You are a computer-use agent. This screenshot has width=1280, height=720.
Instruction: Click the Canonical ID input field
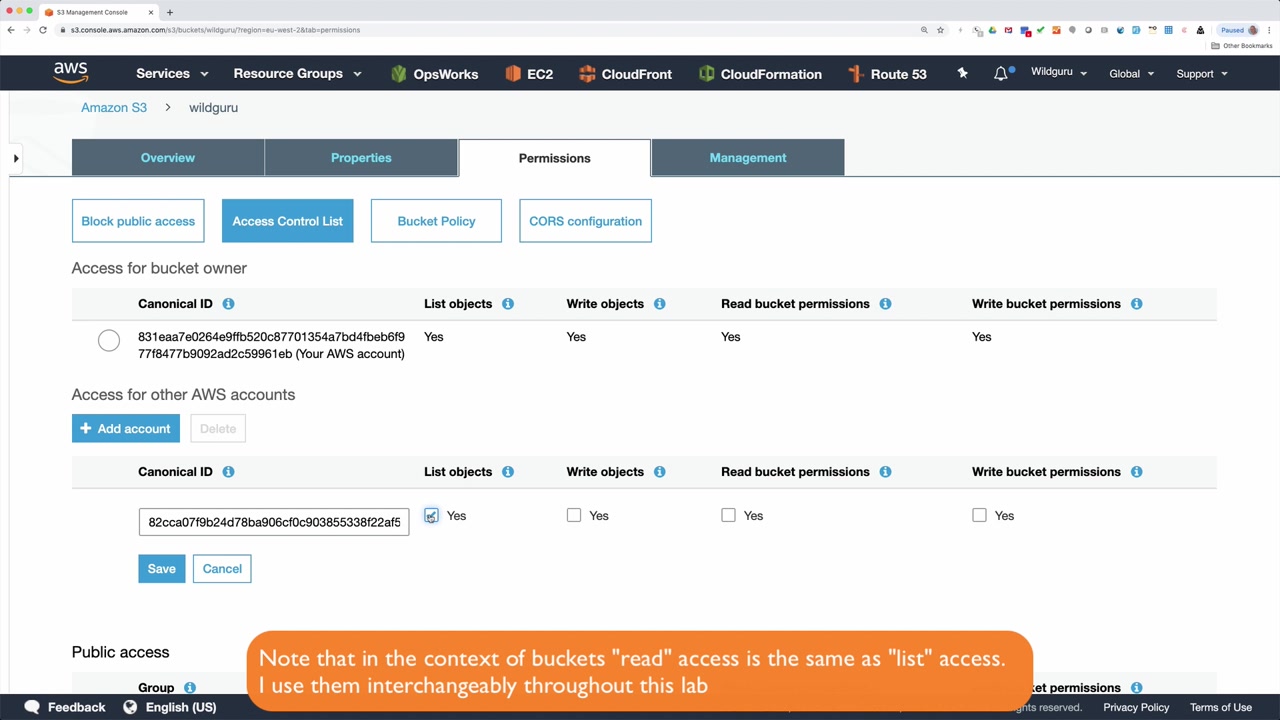click(274, 522)
